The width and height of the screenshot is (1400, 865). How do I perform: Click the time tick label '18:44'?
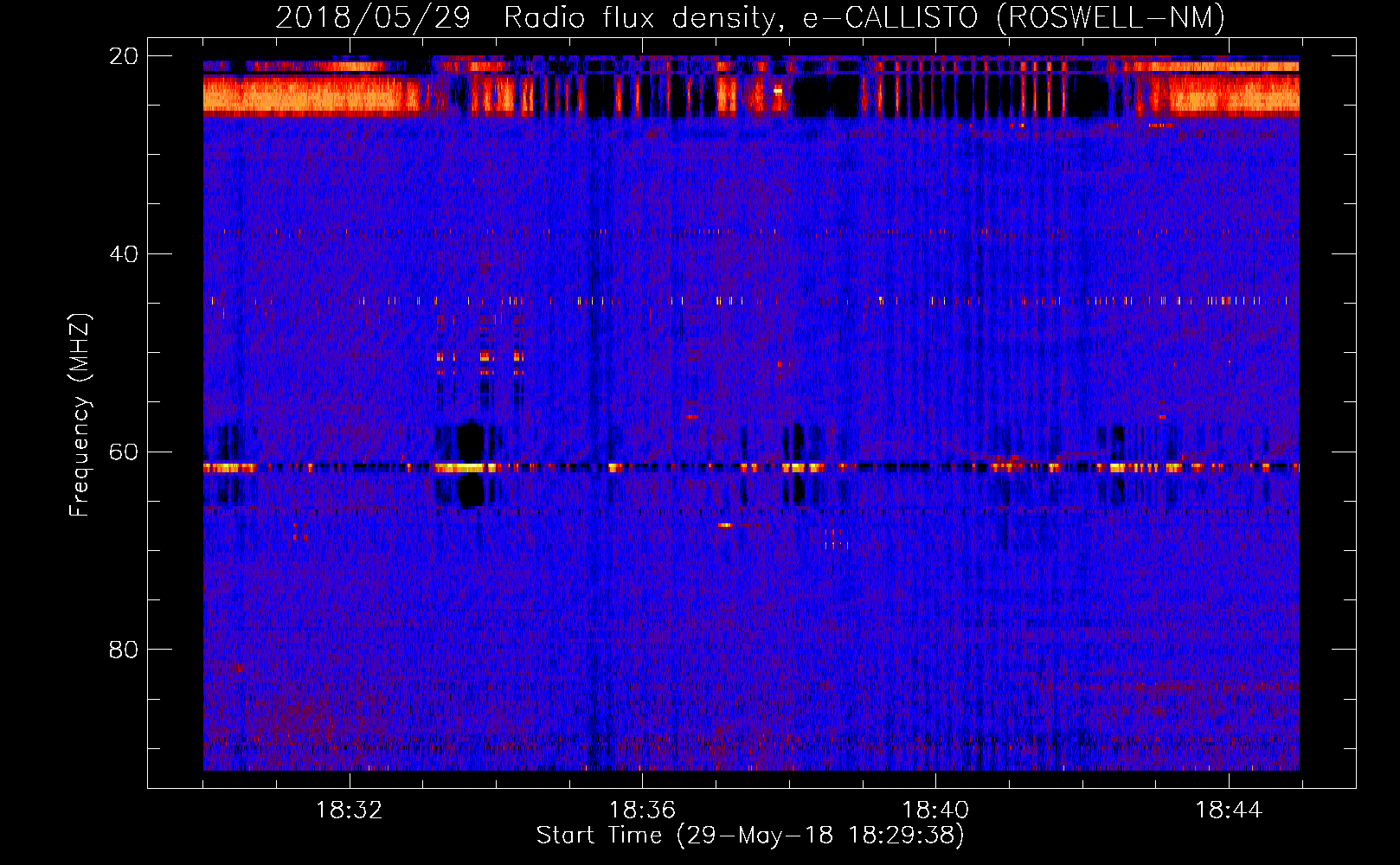[x=1229, y=811]
